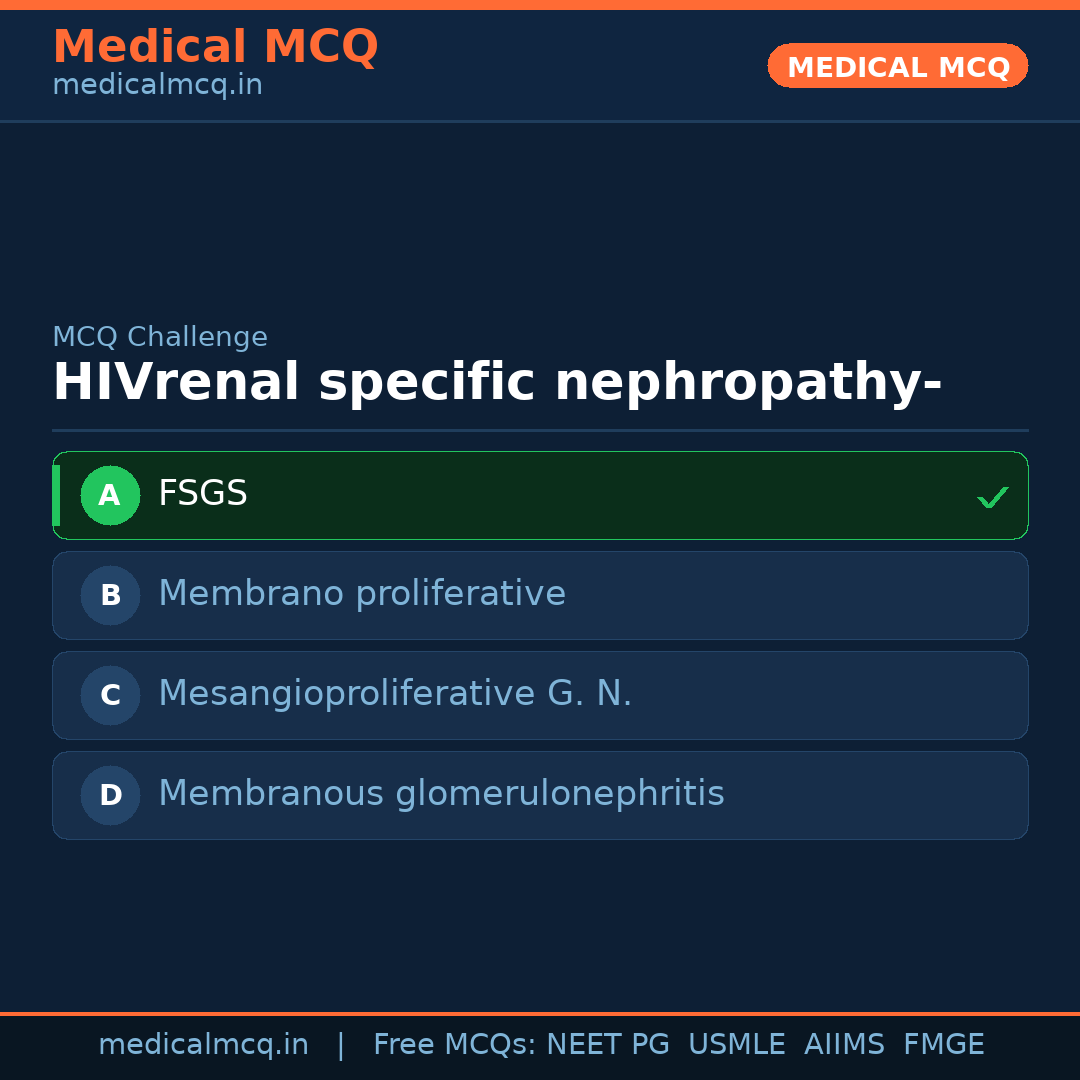The height and width of the screenshot is (1080, 1080).
Task: Open the medicalmcq.in link below the header title
Action: pos(157,86)
